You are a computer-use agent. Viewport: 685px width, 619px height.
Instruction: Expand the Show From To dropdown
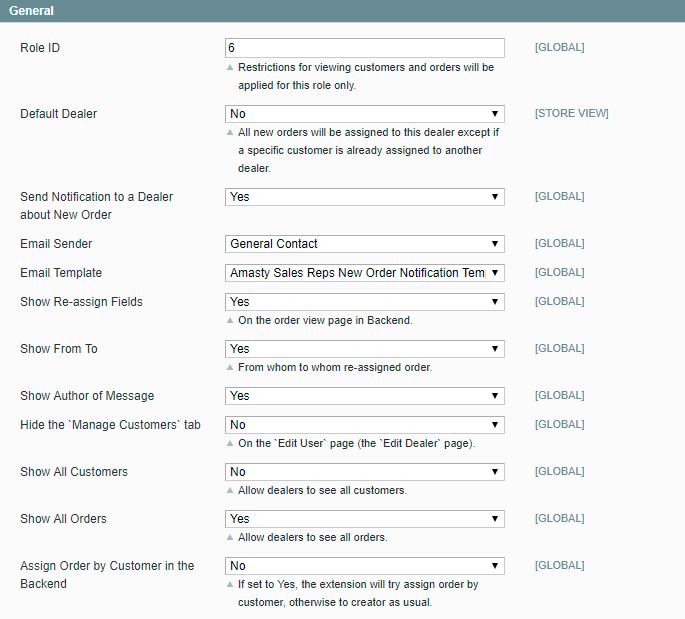[364, 349]
